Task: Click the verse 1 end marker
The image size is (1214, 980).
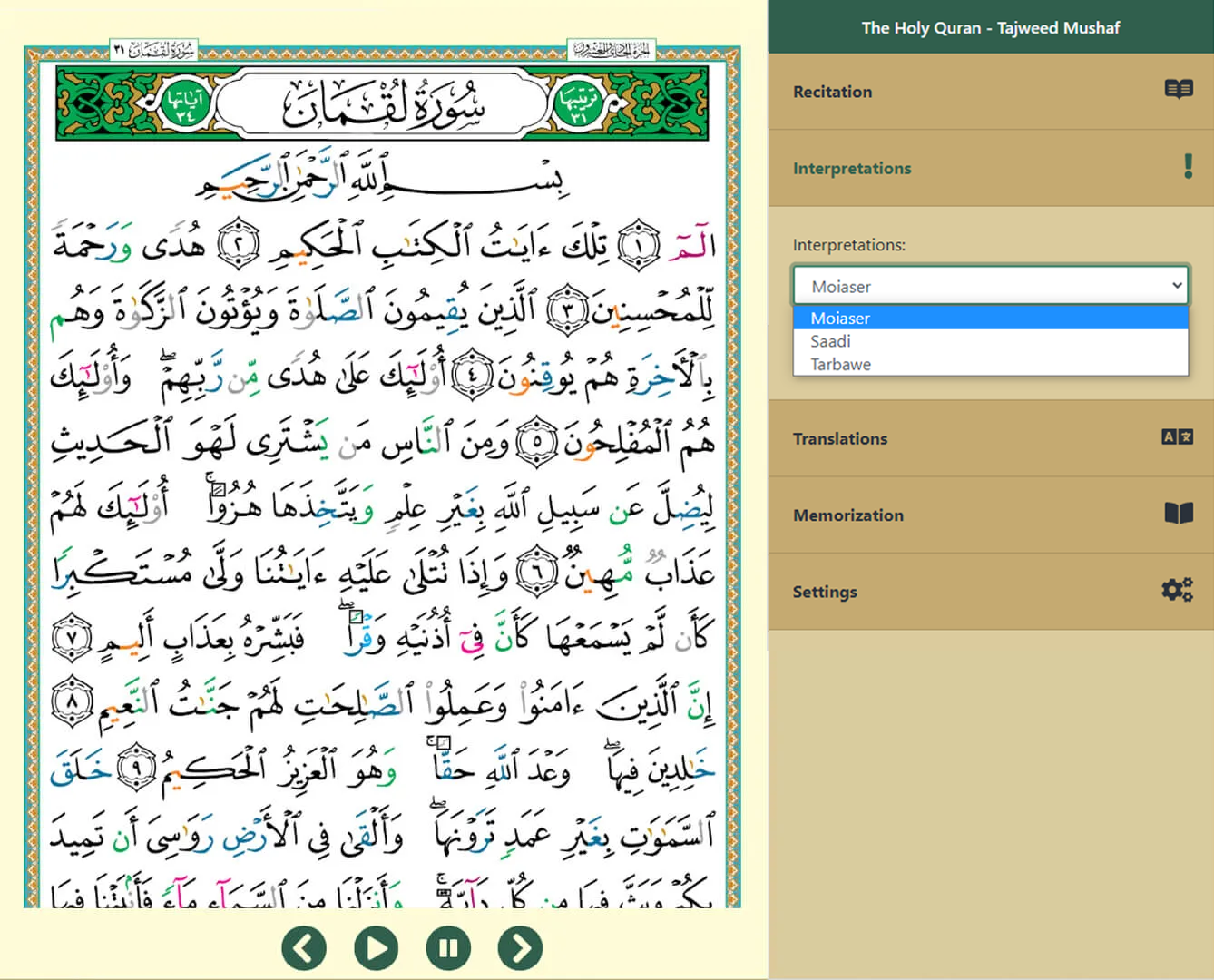Action: pyautogui.click(x=639, y=245)
